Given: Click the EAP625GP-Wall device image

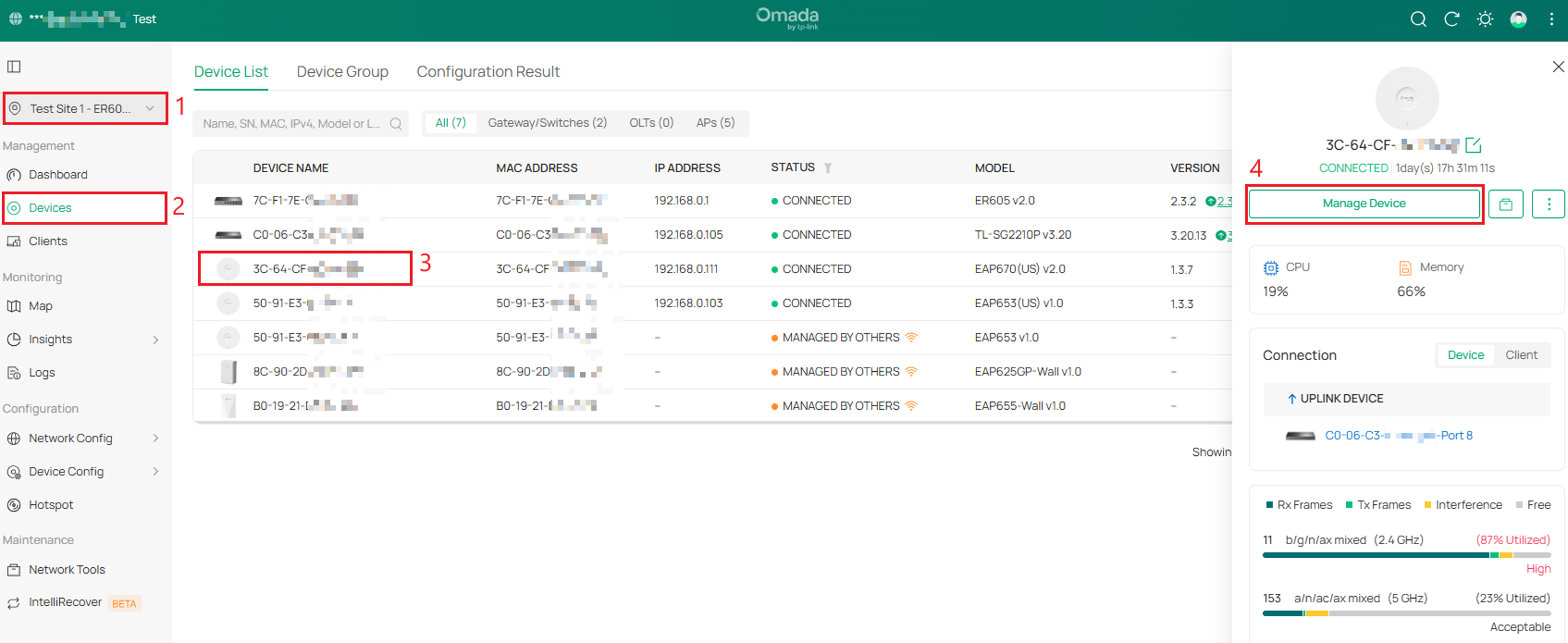Looking at the screenshot, I should click(x=229, y=371).
